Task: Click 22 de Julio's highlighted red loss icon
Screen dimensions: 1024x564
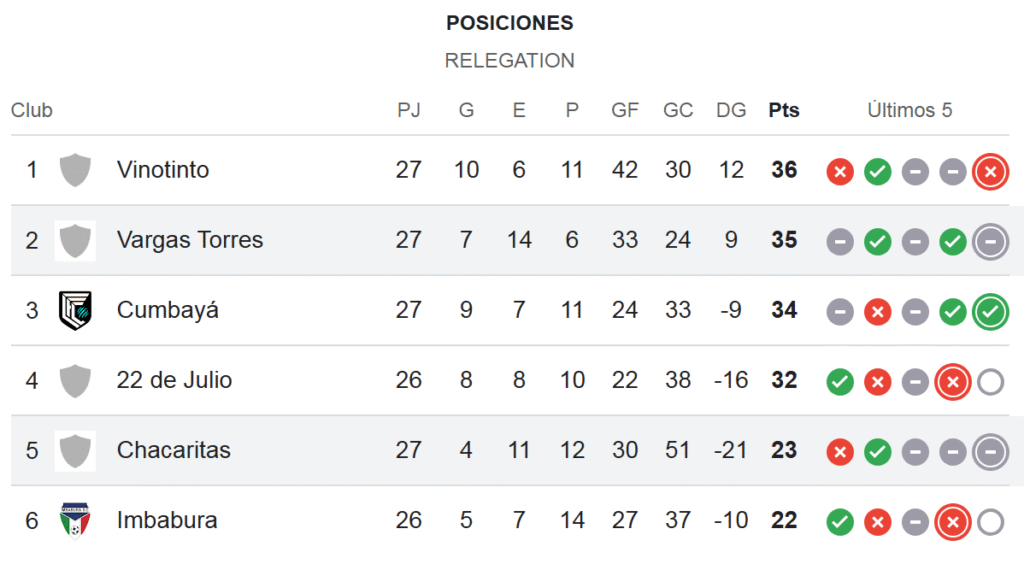Action: tap(953, 382)
